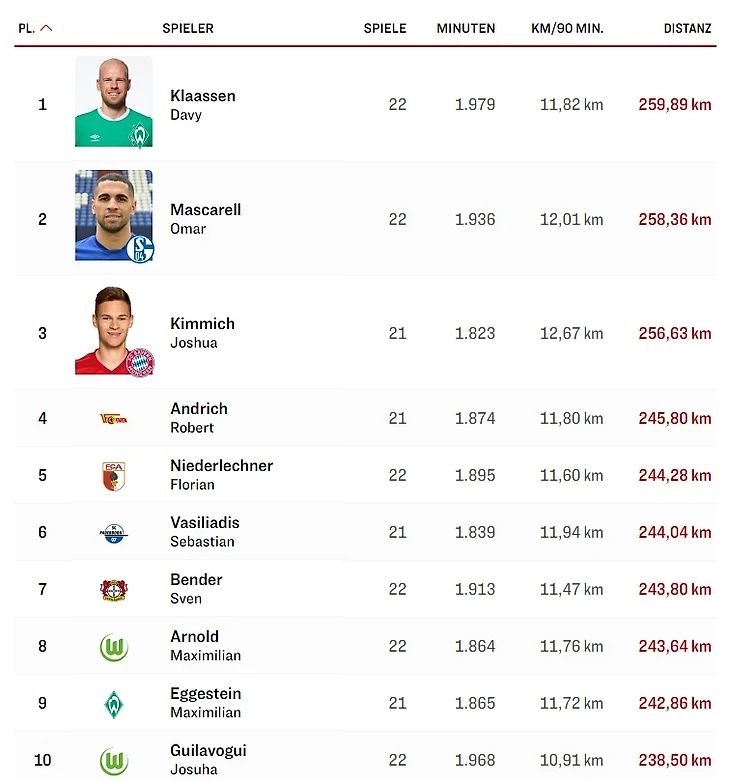The height and width of the screenshot is (780, 730).
Task: Toggle the PL. column sort arrow
Action: [46, 28]
